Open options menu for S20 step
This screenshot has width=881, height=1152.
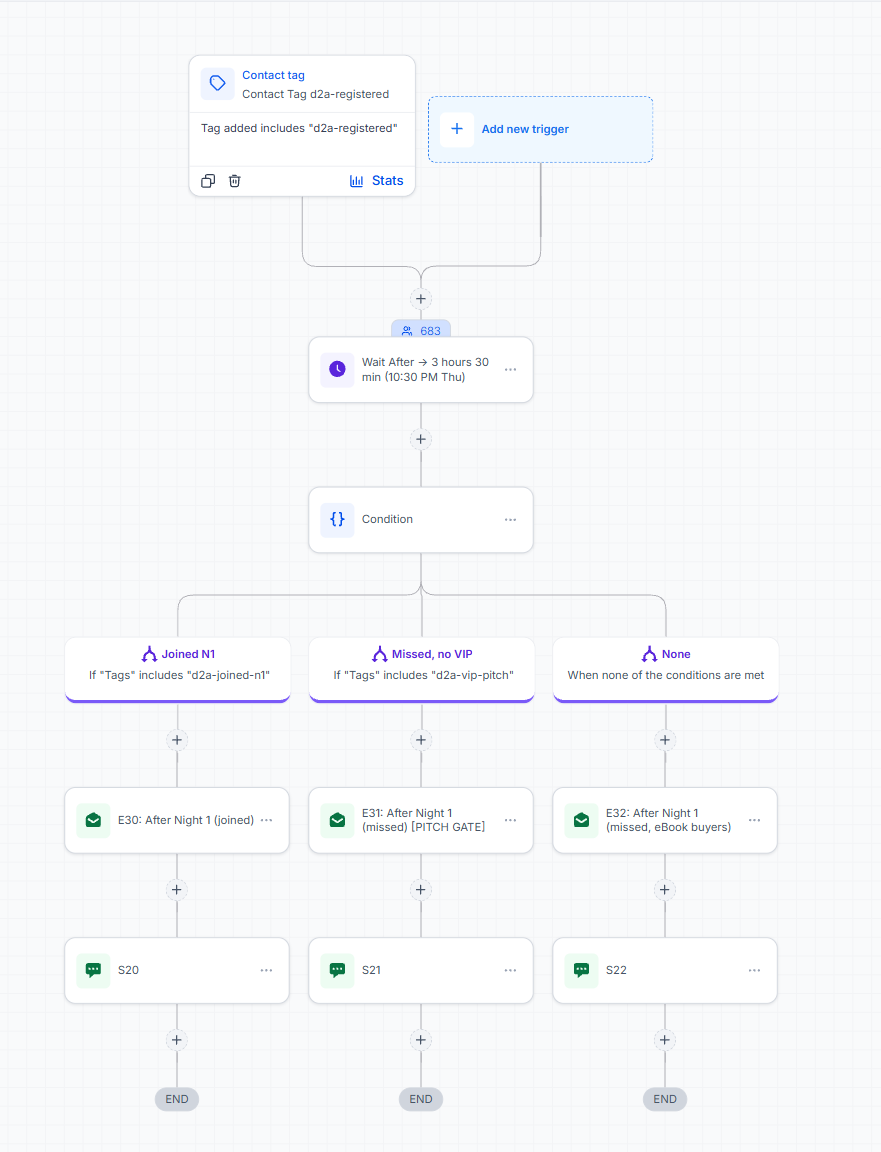(x=267, y=970)
